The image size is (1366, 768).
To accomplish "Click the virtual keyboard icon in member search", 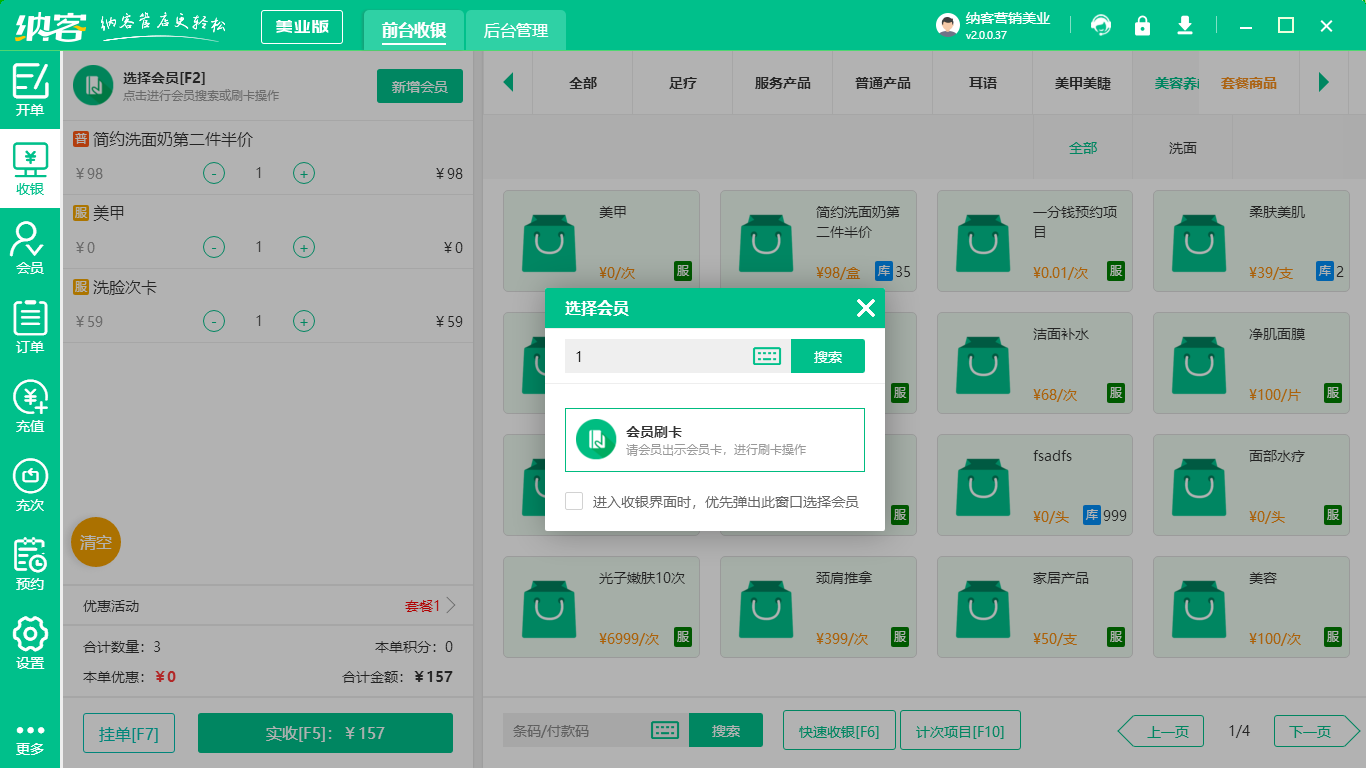I will [x=767, y=356].
